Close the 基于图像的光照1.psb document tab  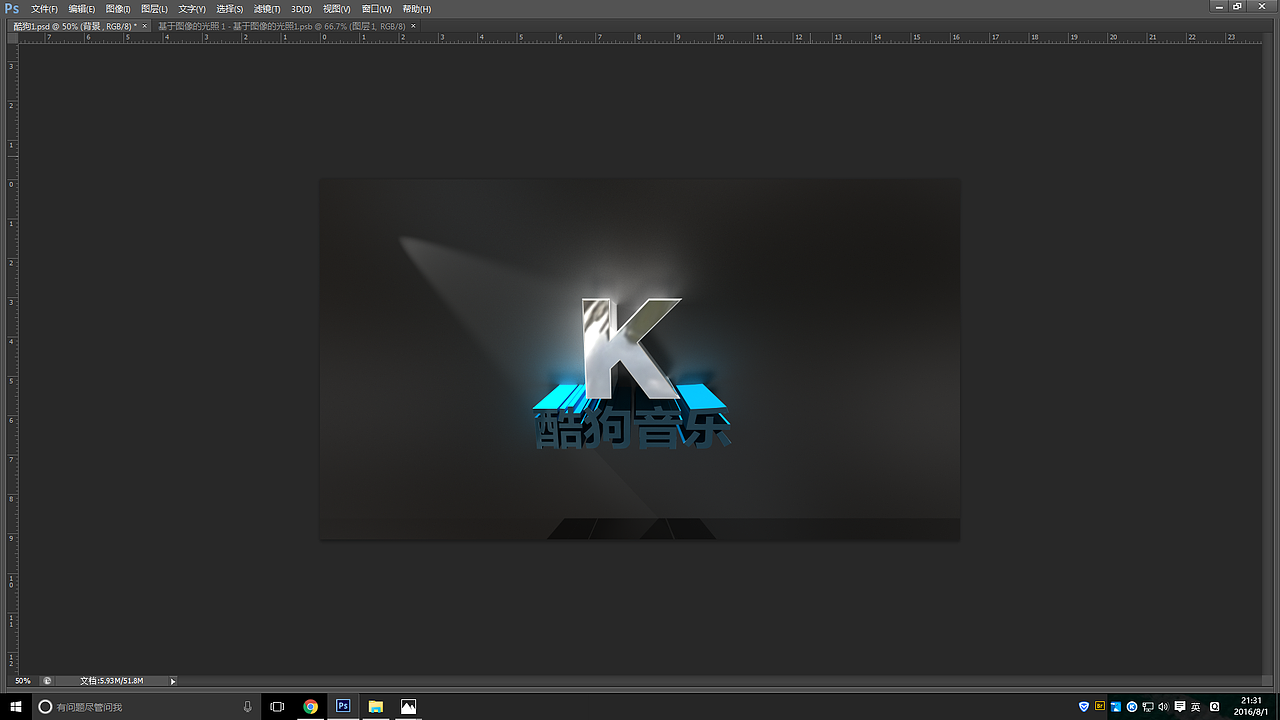click(413, 25)
